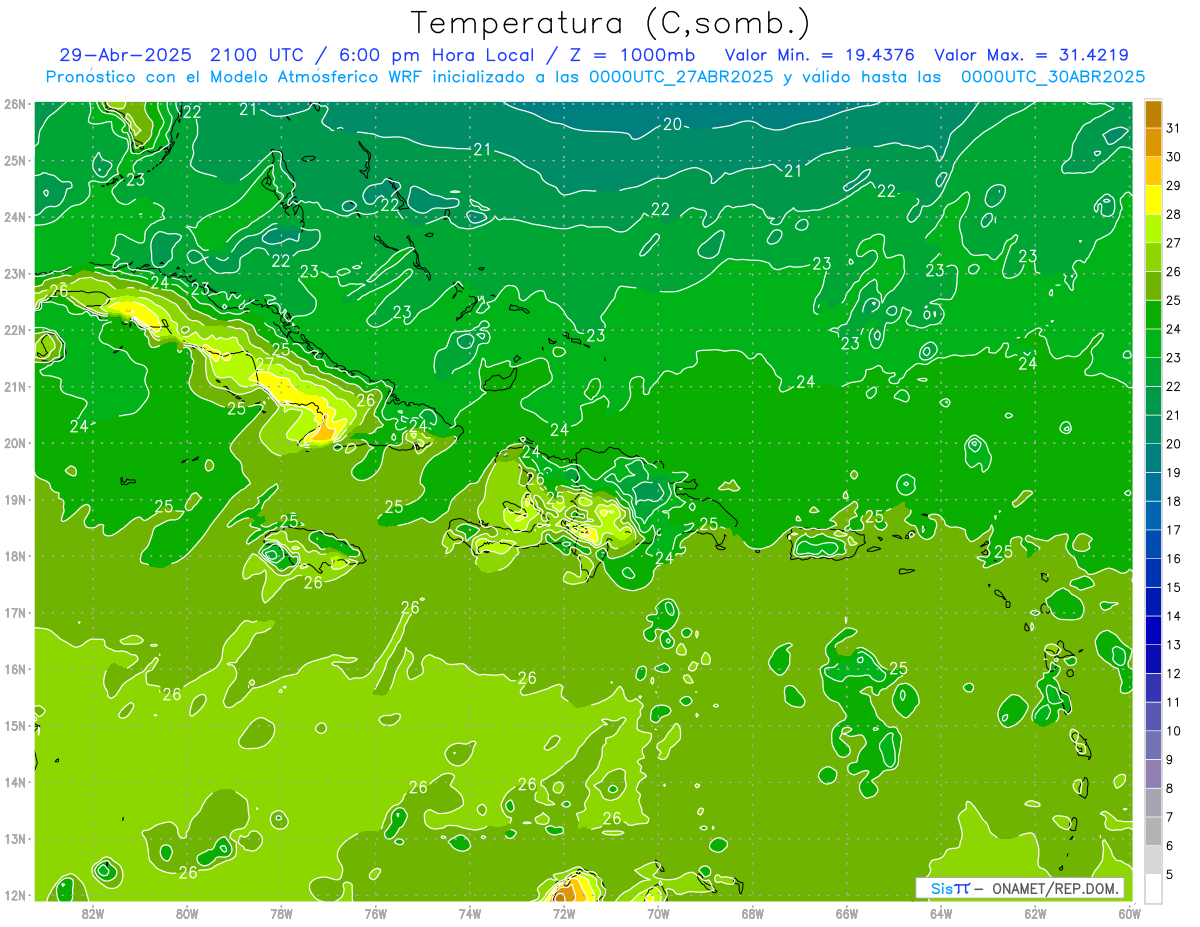Click the 78W longitude axis label
Screen dimensions: 1200x927
coord(281,912)
